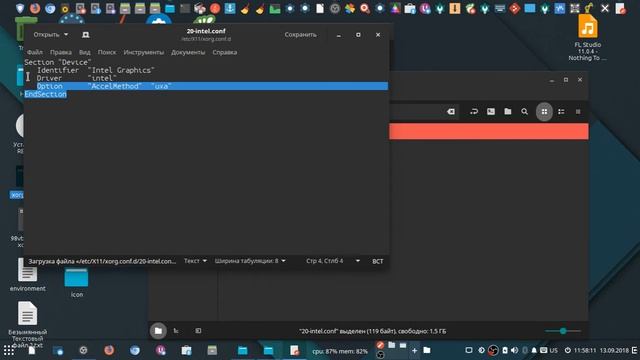Screen dimensions: 640x360
Task: Open Firefox from the bottom taskbar
Action: coord(109,350)
